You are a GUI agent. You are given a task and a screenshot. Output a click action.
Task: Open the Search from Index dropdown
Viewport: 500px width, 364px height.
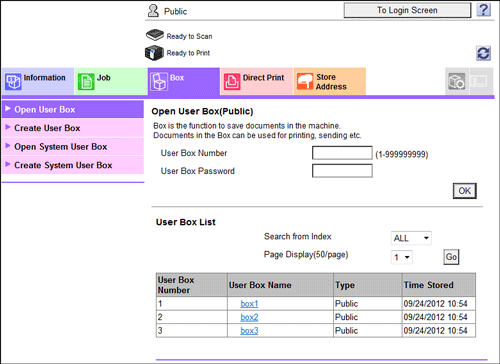pos(411,238)
